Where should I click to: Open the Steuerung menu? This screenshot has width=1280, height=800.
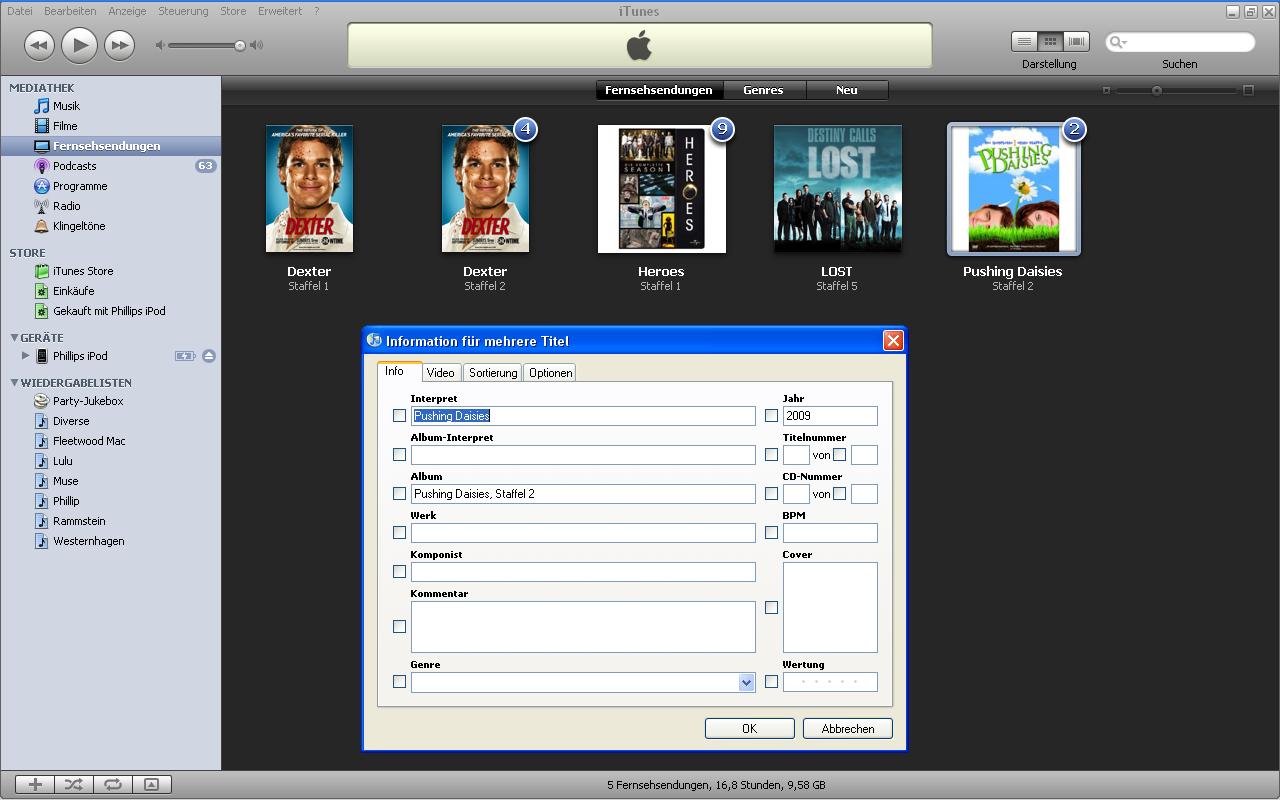[x=183, y=11]
